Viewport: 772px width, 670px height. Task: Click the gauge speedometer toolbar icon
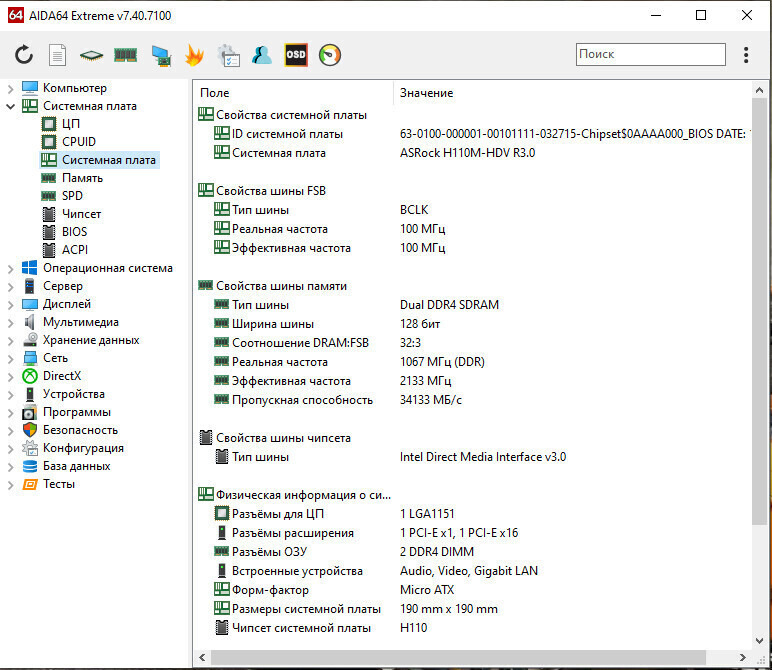(329, 55)
